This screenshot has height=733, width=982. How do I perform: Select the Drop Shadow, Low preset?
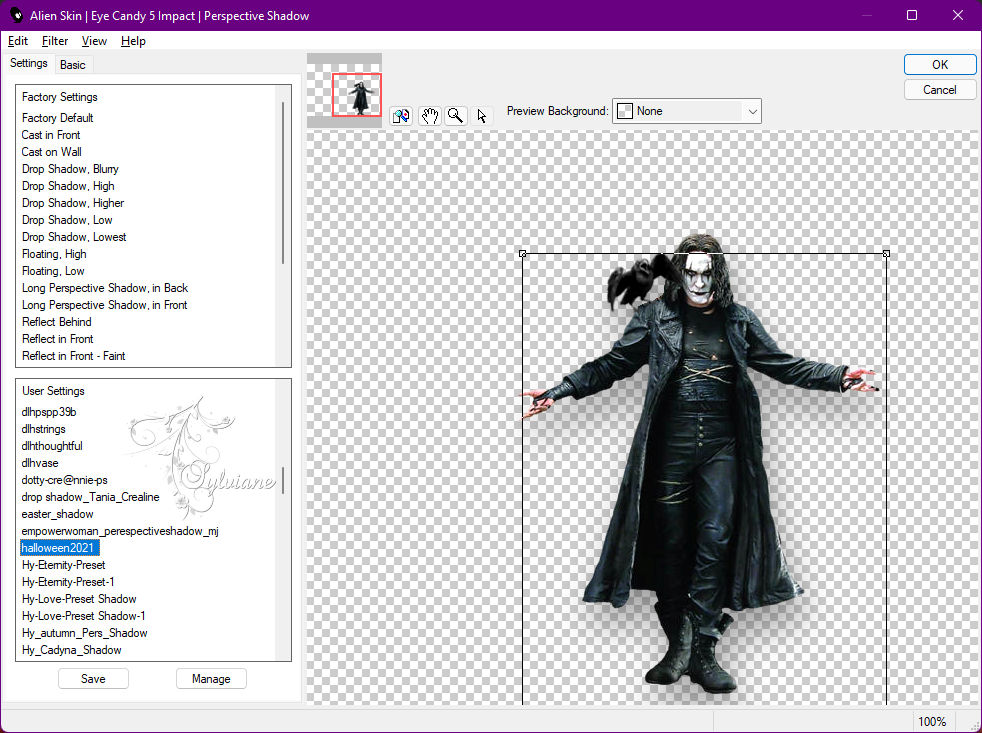67,219
